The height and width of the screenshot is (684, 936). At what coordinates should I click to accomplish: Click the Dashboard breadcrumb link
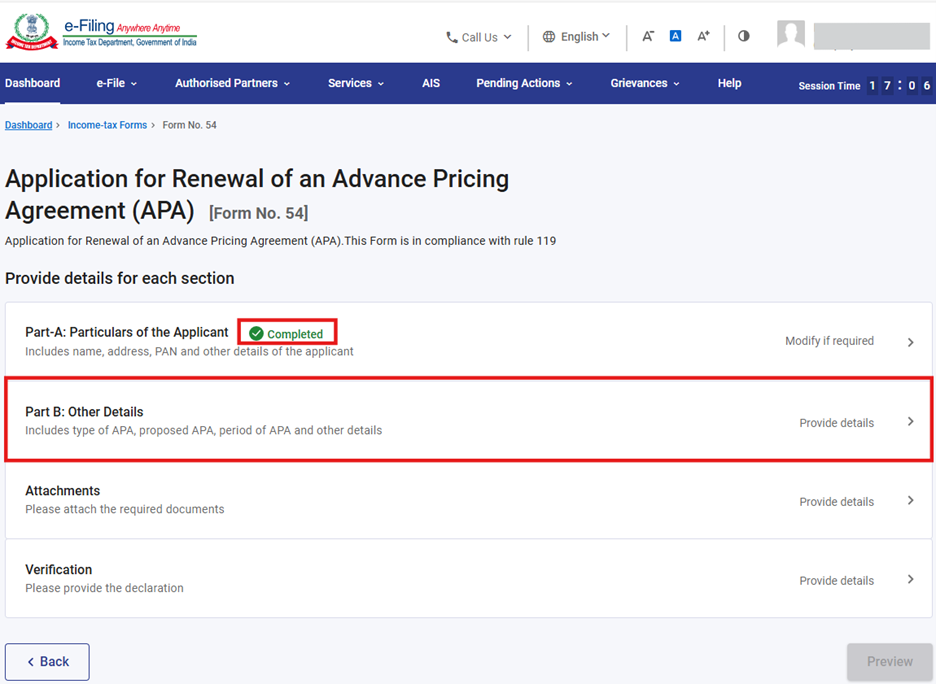point(28,125)
